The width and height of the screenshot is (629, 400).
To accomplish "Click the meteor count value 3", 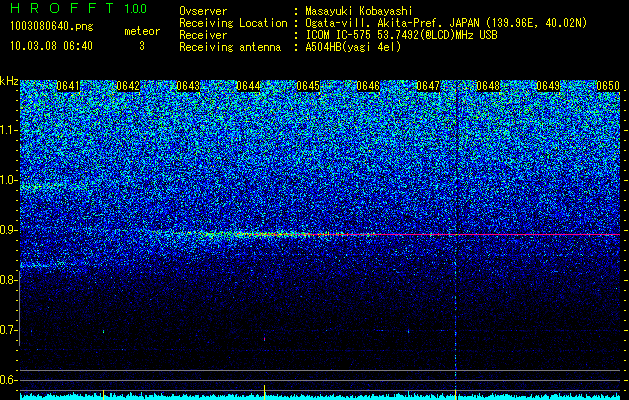I will [142, 46].
